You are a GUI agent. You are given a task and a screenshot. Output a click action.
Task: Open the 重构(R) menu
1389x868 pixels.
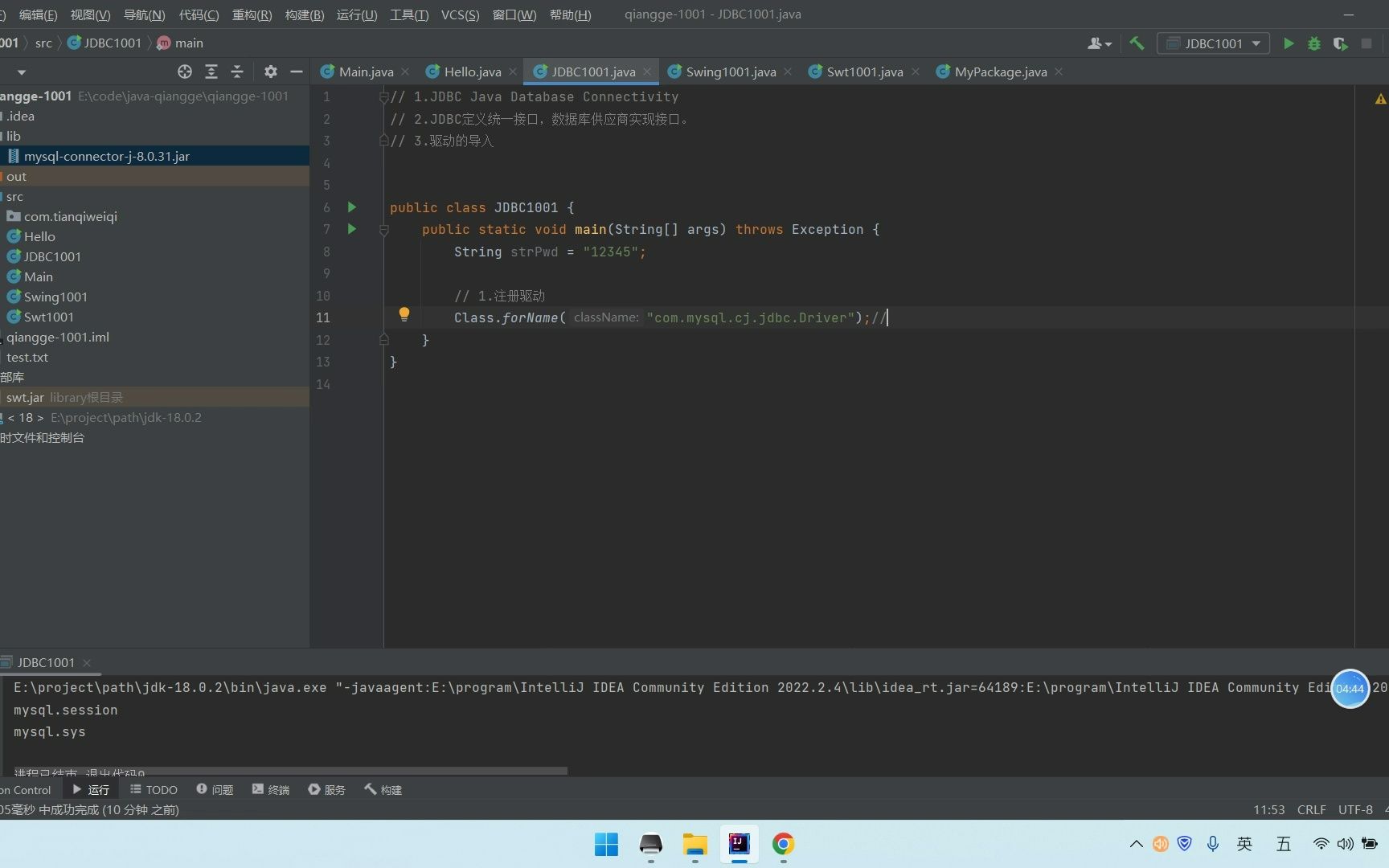tap(252, 14)
